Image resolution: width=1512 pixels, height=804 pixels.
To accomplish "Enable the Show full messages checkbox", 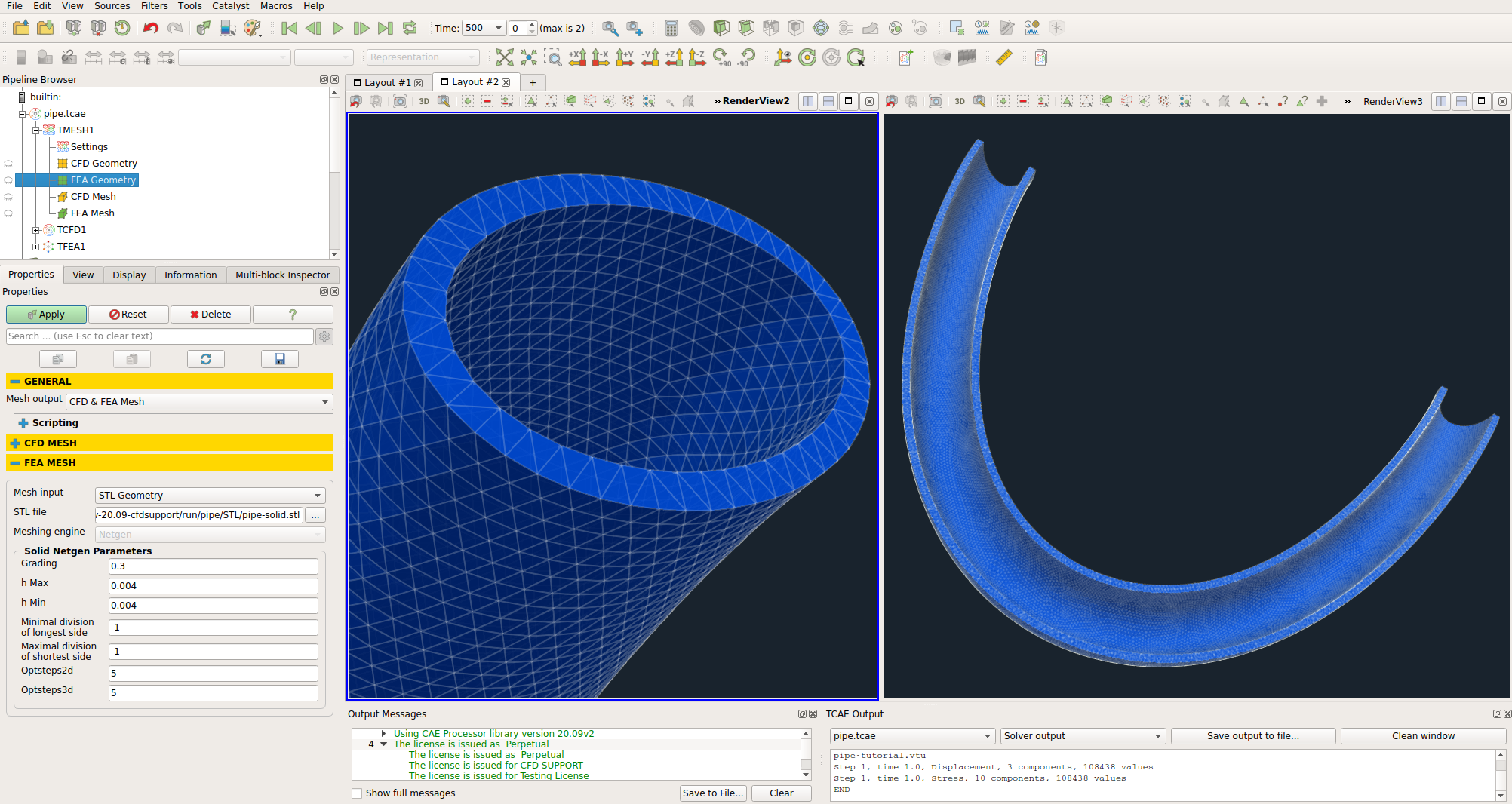I will pos(357,793).
